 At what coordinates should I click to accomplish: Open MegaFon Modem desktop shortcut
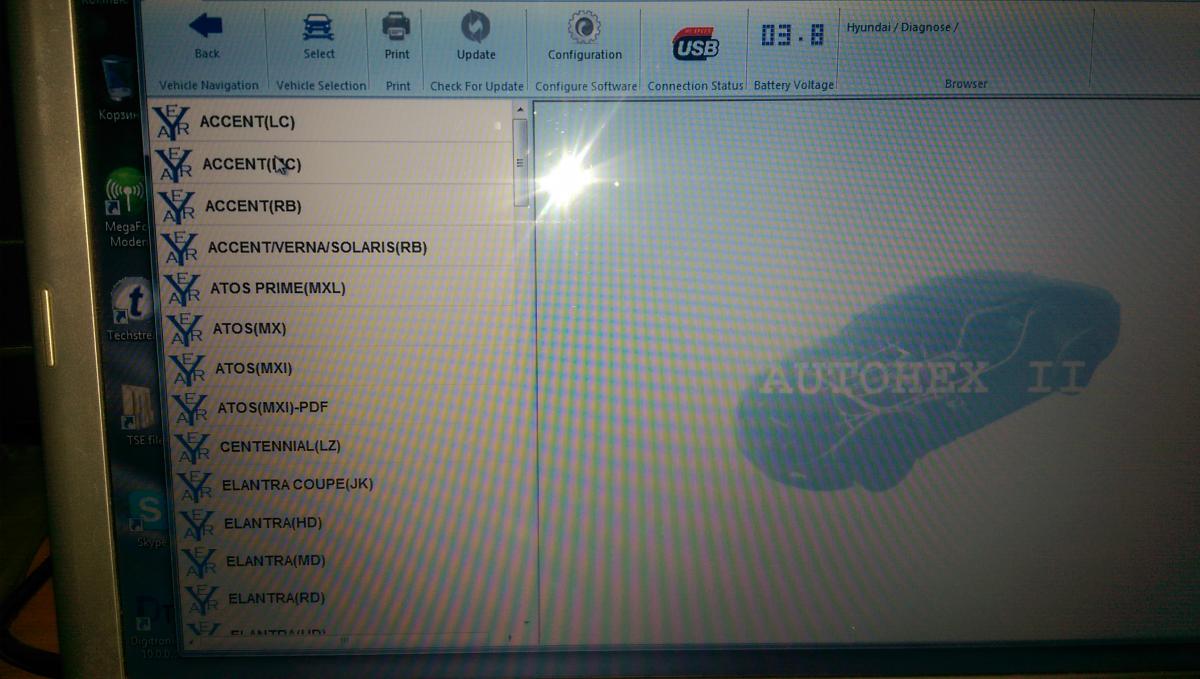click(127, 206)
